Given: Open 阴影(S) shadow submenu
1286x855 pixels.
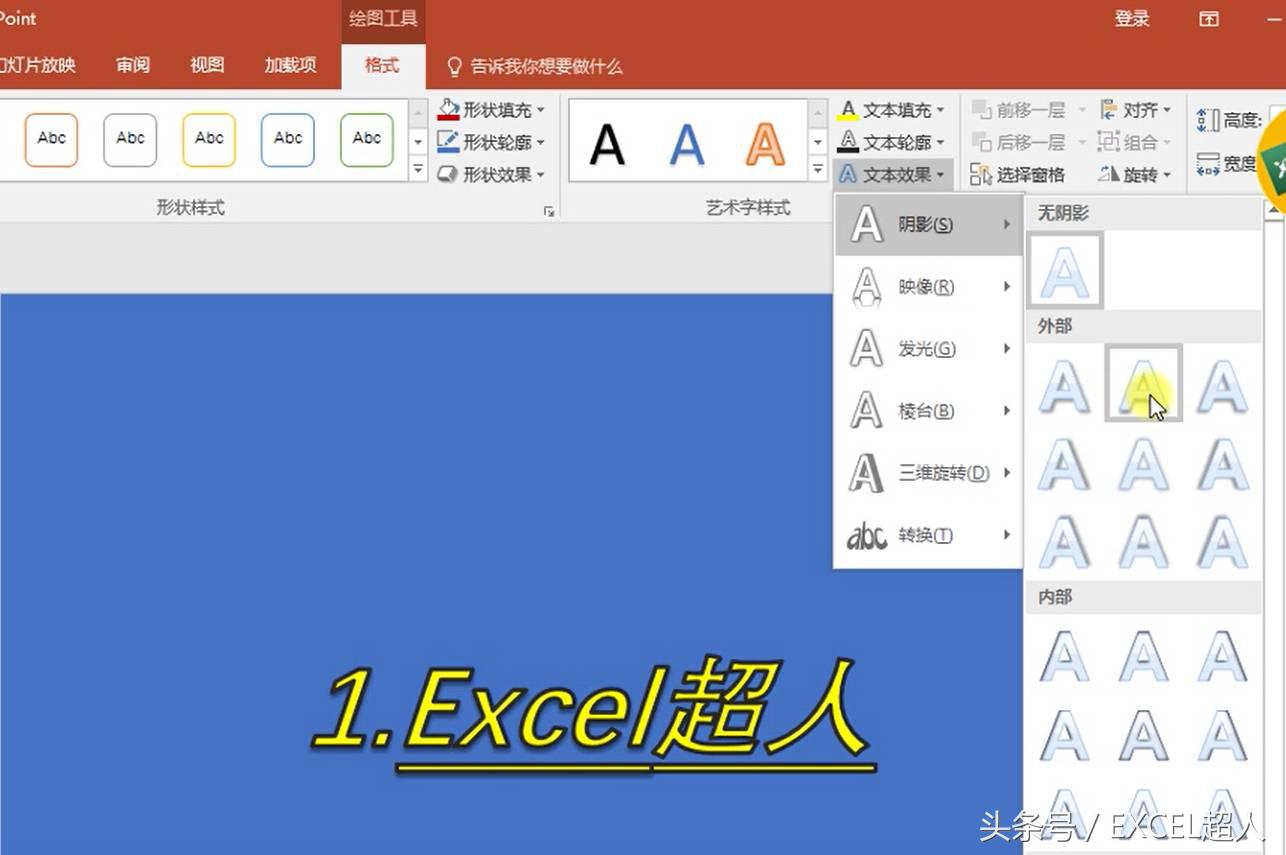Looking at the screenshot, I should tap(928, 225).
